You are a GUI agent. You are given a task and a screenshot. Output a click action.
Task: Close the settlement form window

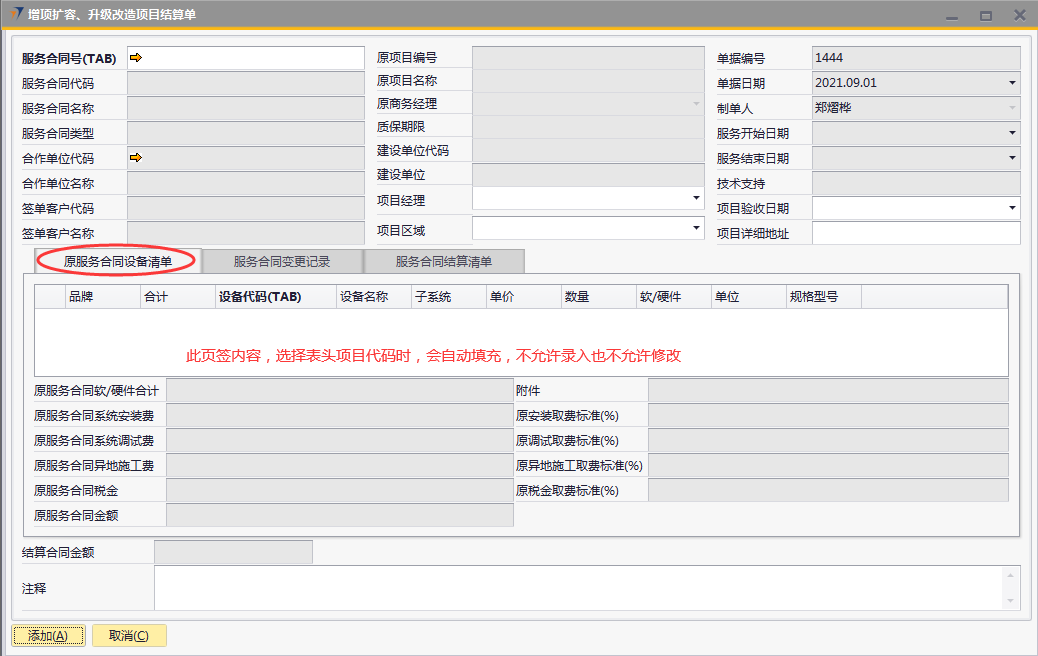(x=1019, y=15)
